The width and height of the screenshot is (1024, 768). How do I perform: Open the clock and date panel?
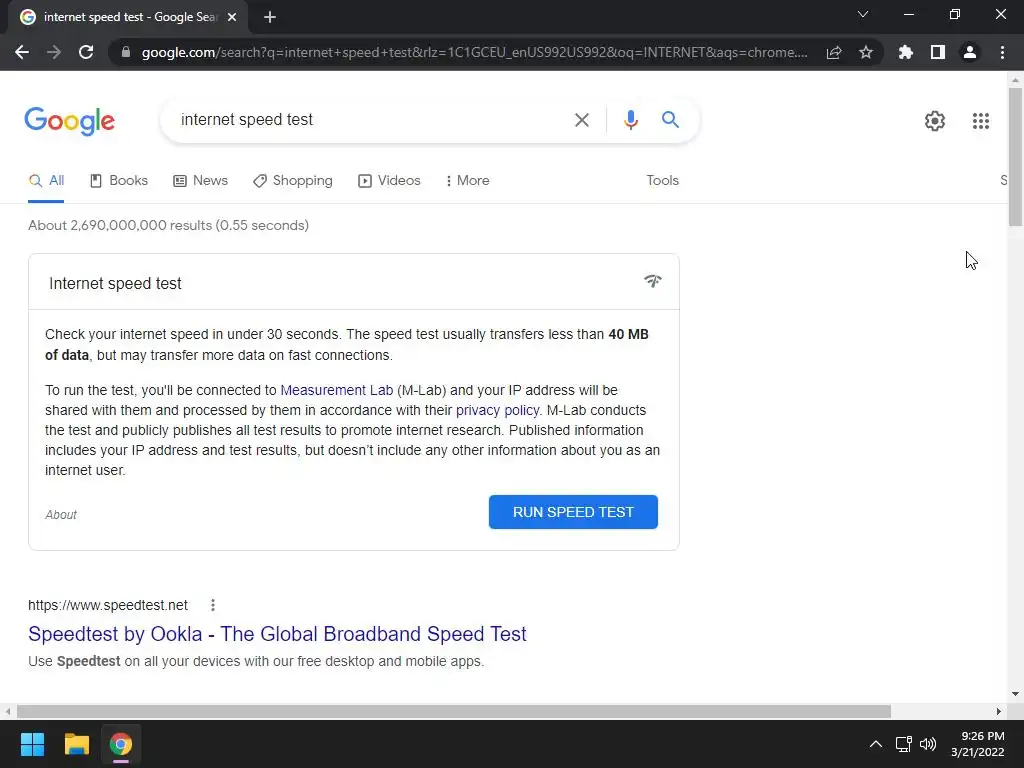[x=978, y=744]
